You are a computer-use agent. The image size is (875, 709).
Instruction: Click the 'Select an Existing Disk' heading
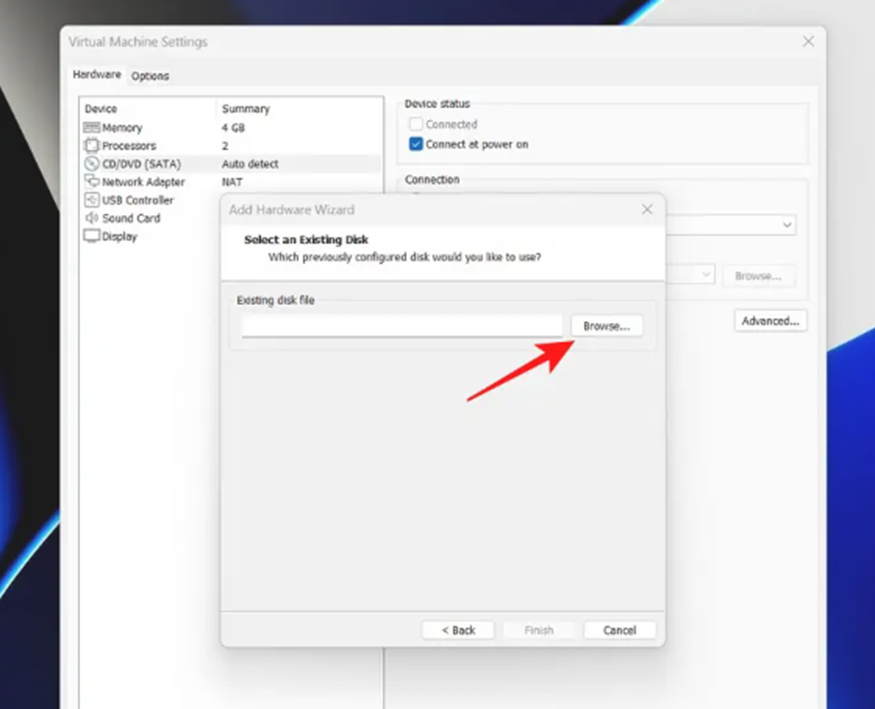tap(306, 240)
